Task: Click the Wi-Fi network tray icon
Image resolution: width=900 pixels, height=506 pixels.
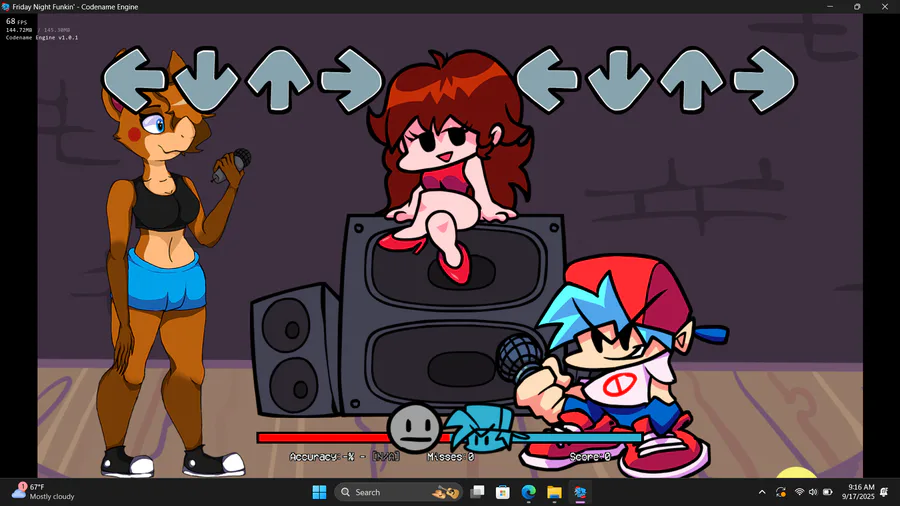Action: tap(799, 492)
